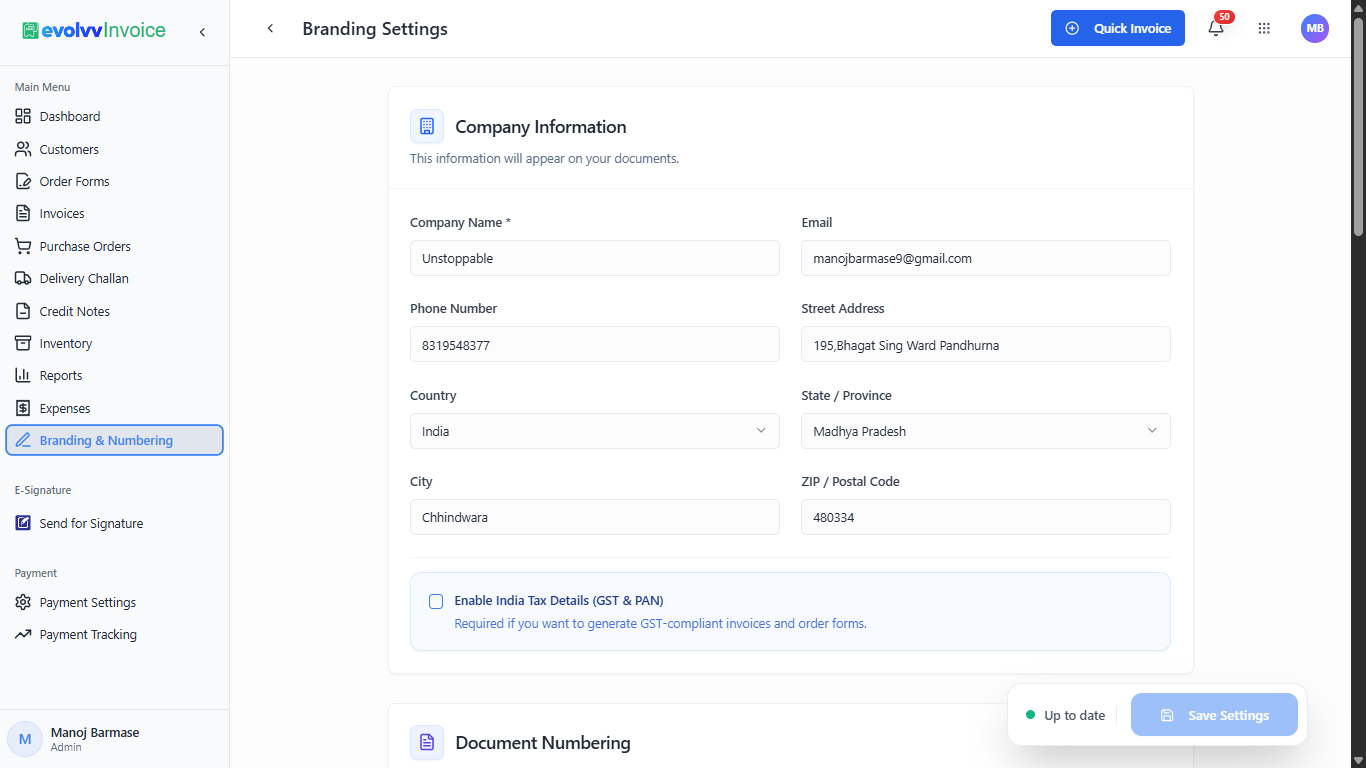This screenshot has height=768, width=1366.
Task: Open the Customers menu item
Action: point(114,149)
